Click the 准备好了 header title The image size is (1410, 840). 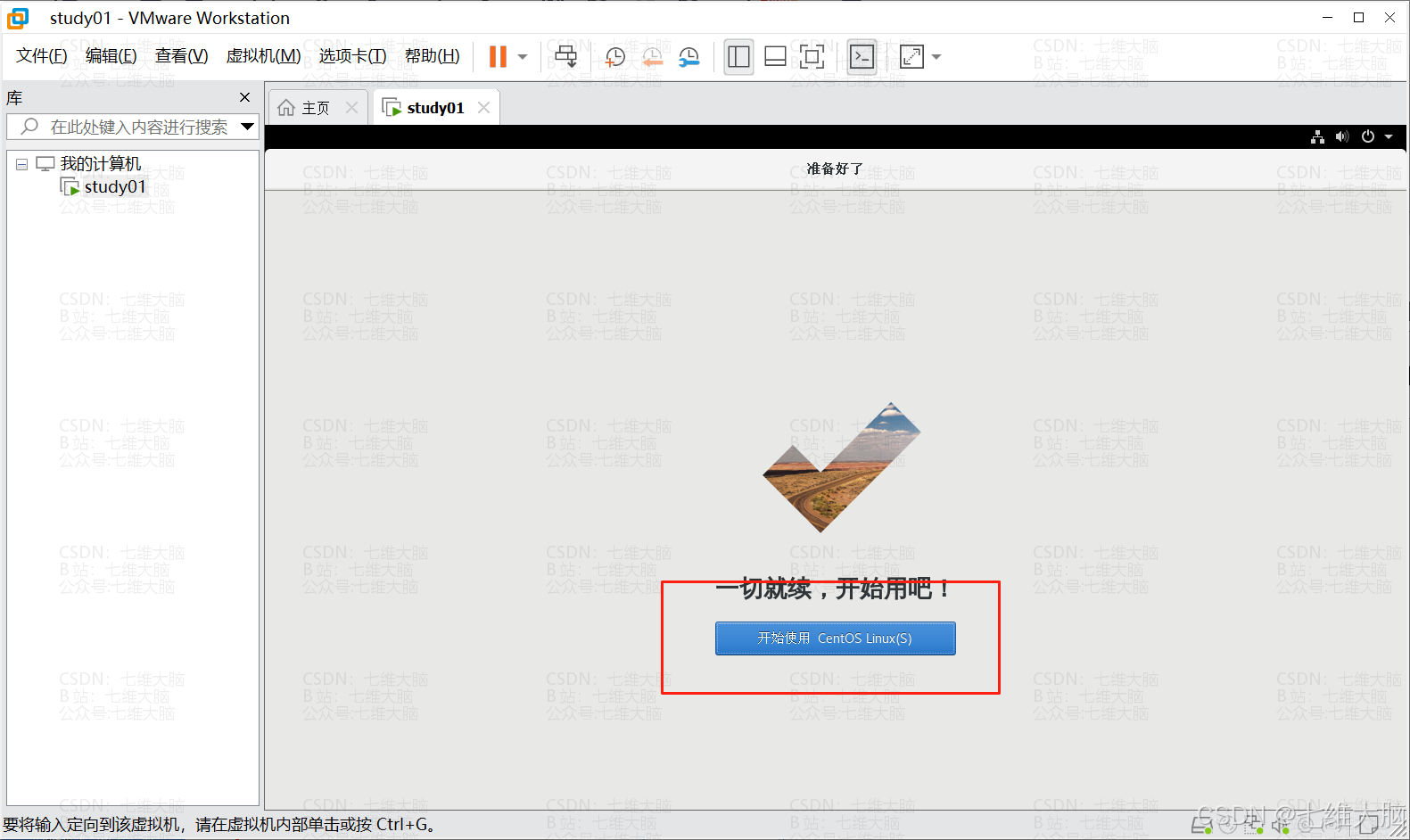click(835, 169)
